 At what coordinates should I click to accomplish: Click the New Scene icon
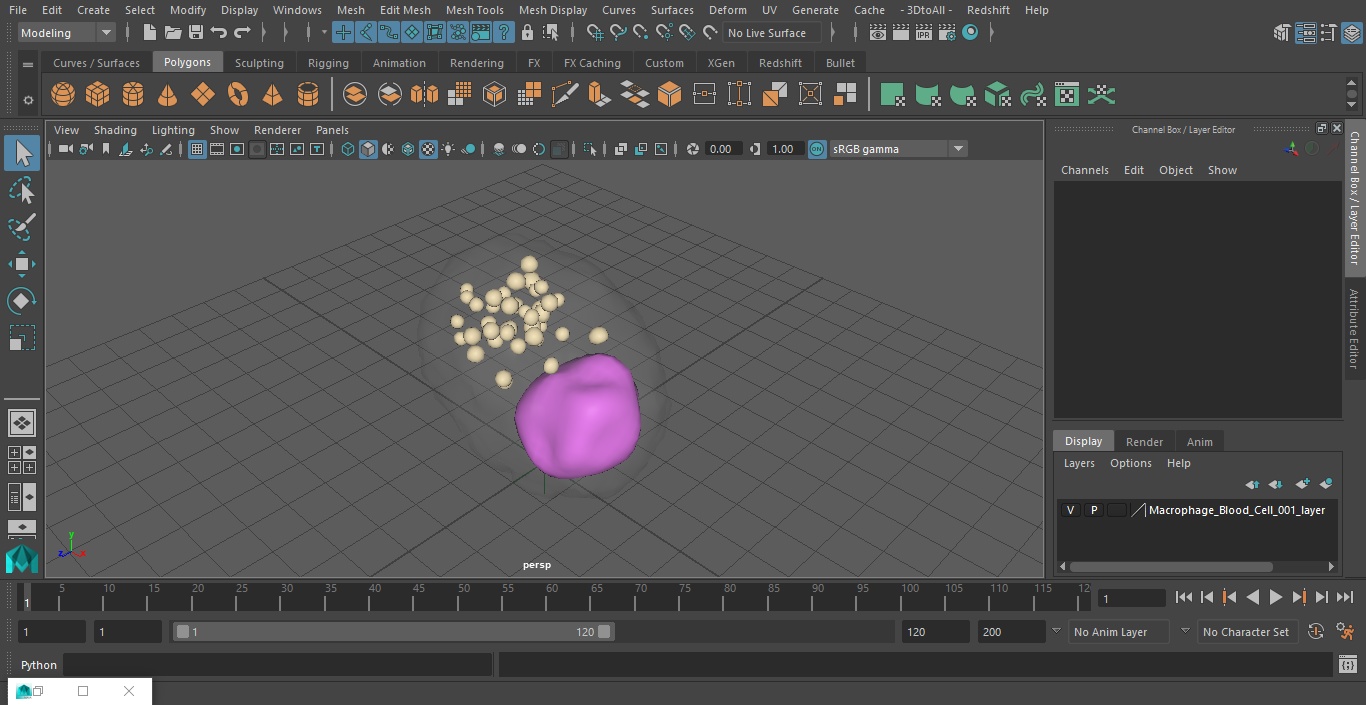click(150, 33)
